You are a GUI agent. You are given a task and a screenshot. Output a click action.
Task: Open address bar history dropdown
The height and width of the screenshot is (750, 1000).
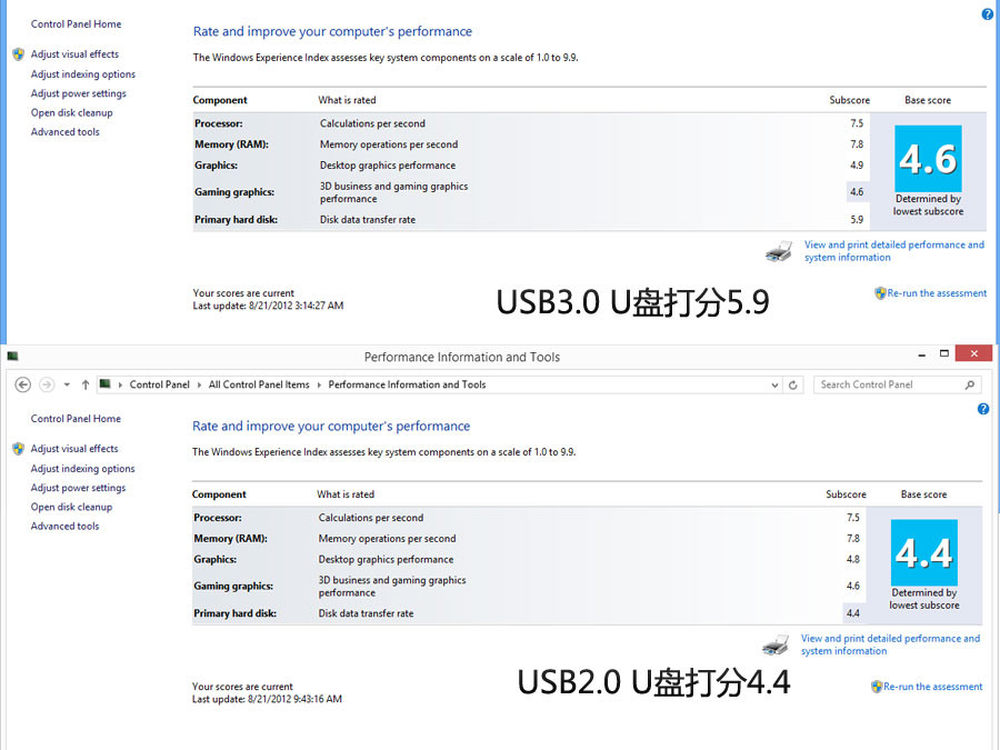pos(775,385)
